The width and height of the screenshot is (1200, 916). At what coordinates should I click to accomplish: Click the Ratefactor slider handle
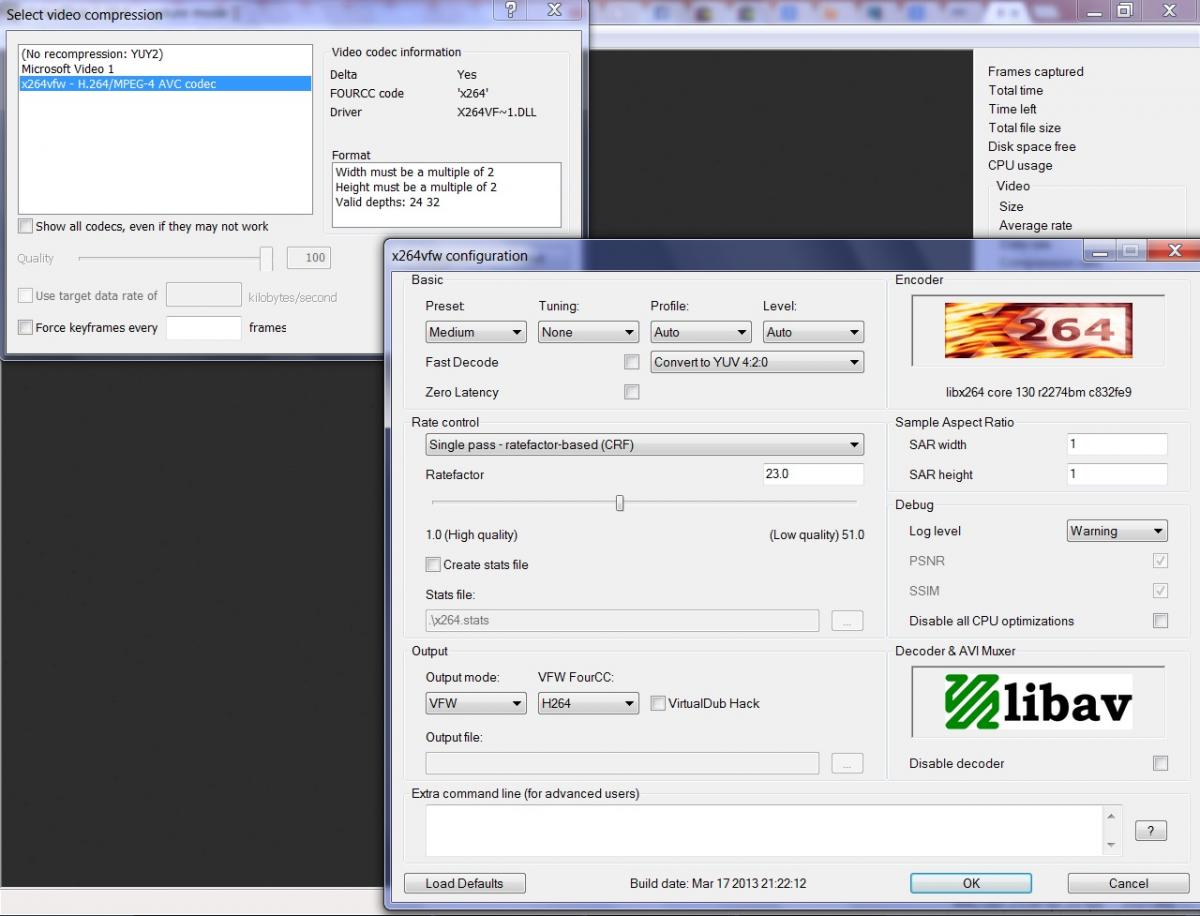point(620,503)
